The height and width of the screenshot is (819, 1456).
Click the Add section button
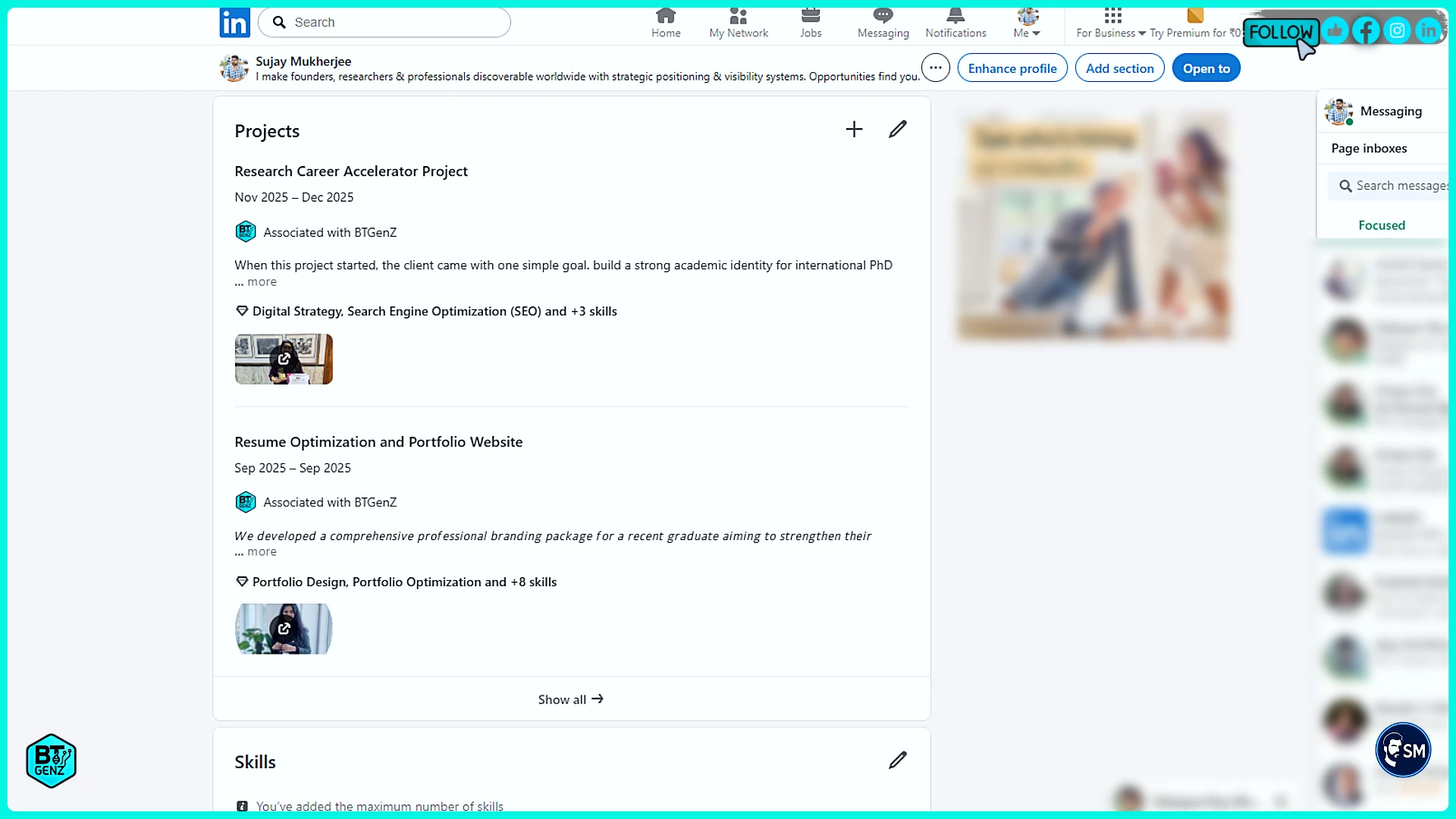(x=1119, y=68)
